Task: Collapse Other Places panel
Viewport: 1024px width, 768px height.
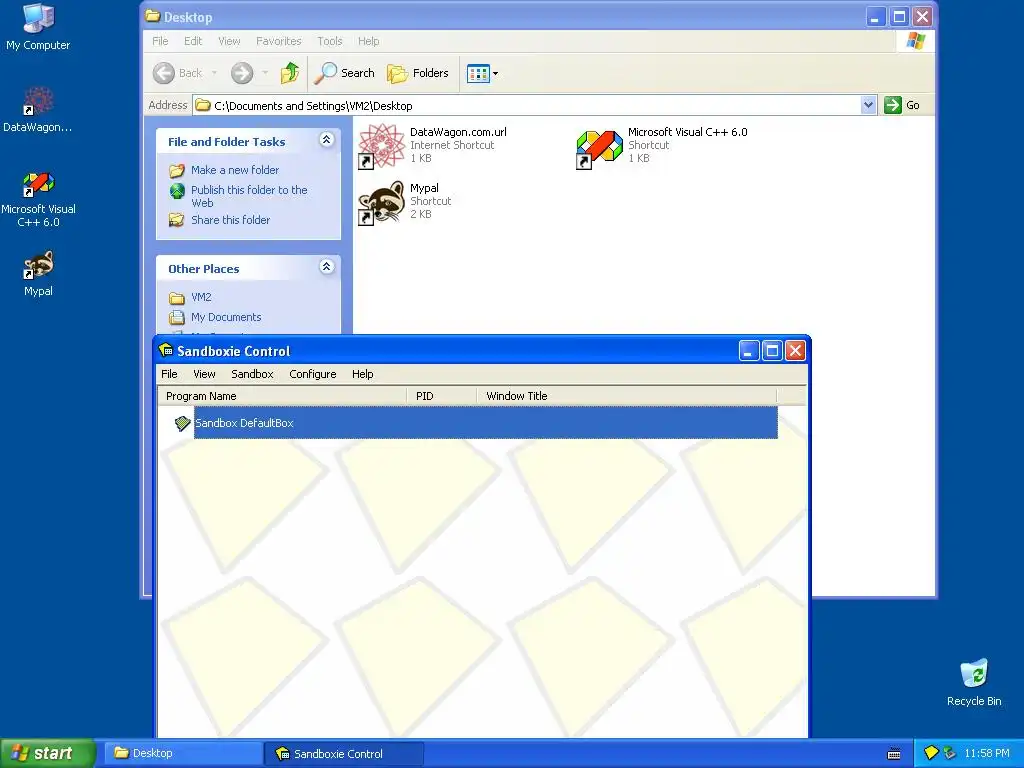Action: pyautogui.click(x=327, y=266)
